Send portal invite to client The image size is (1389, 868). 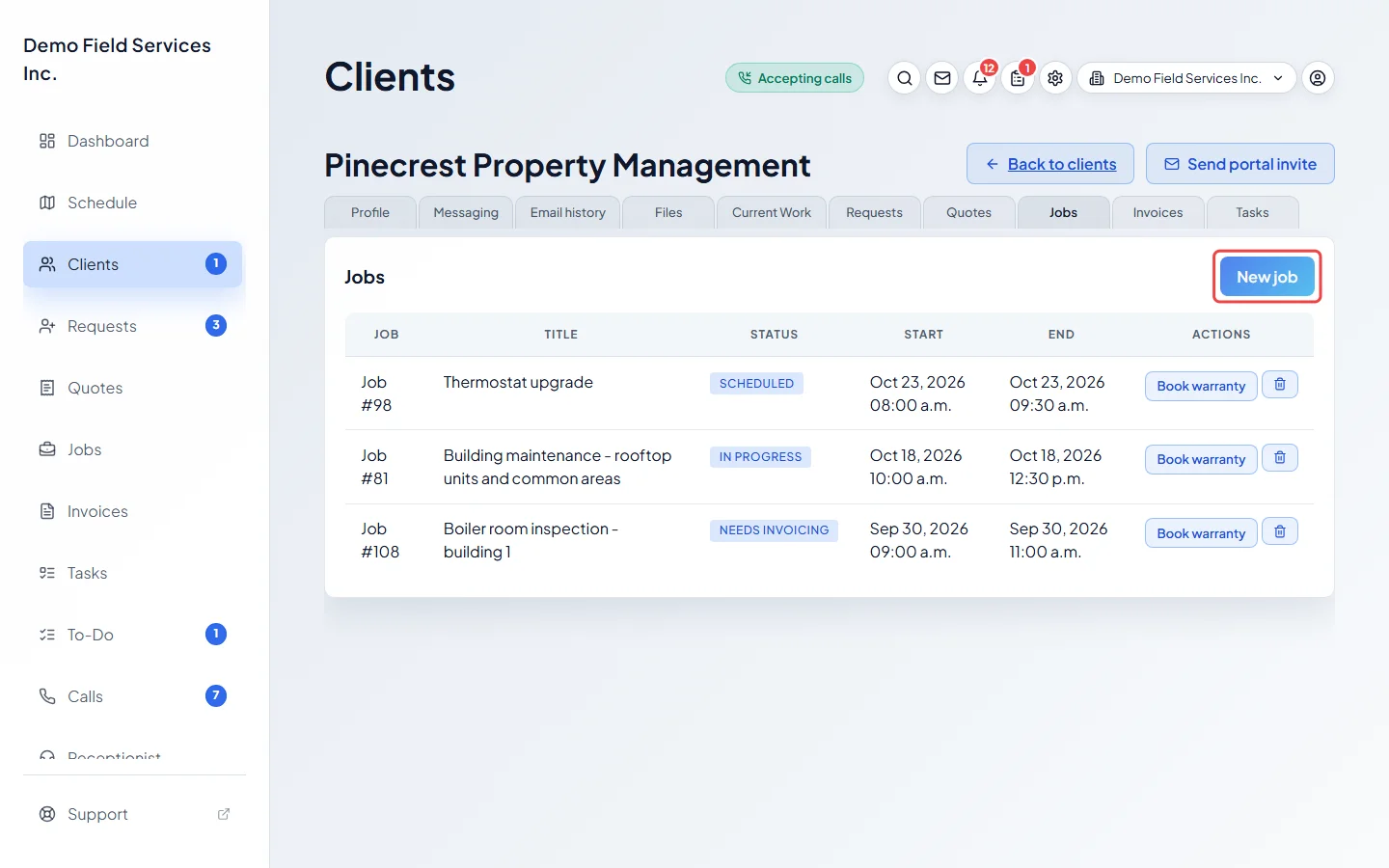tap(1240, 164)
